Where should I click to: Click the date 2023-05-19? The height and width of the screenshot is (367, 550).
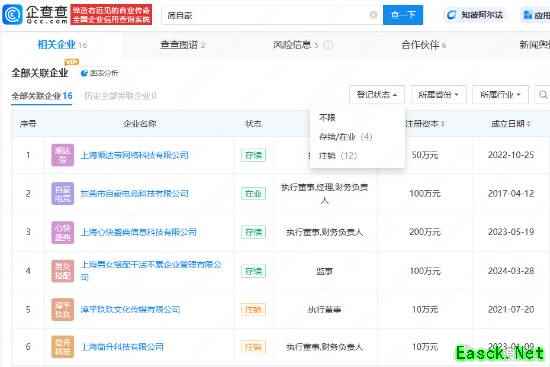click(511, 232)
